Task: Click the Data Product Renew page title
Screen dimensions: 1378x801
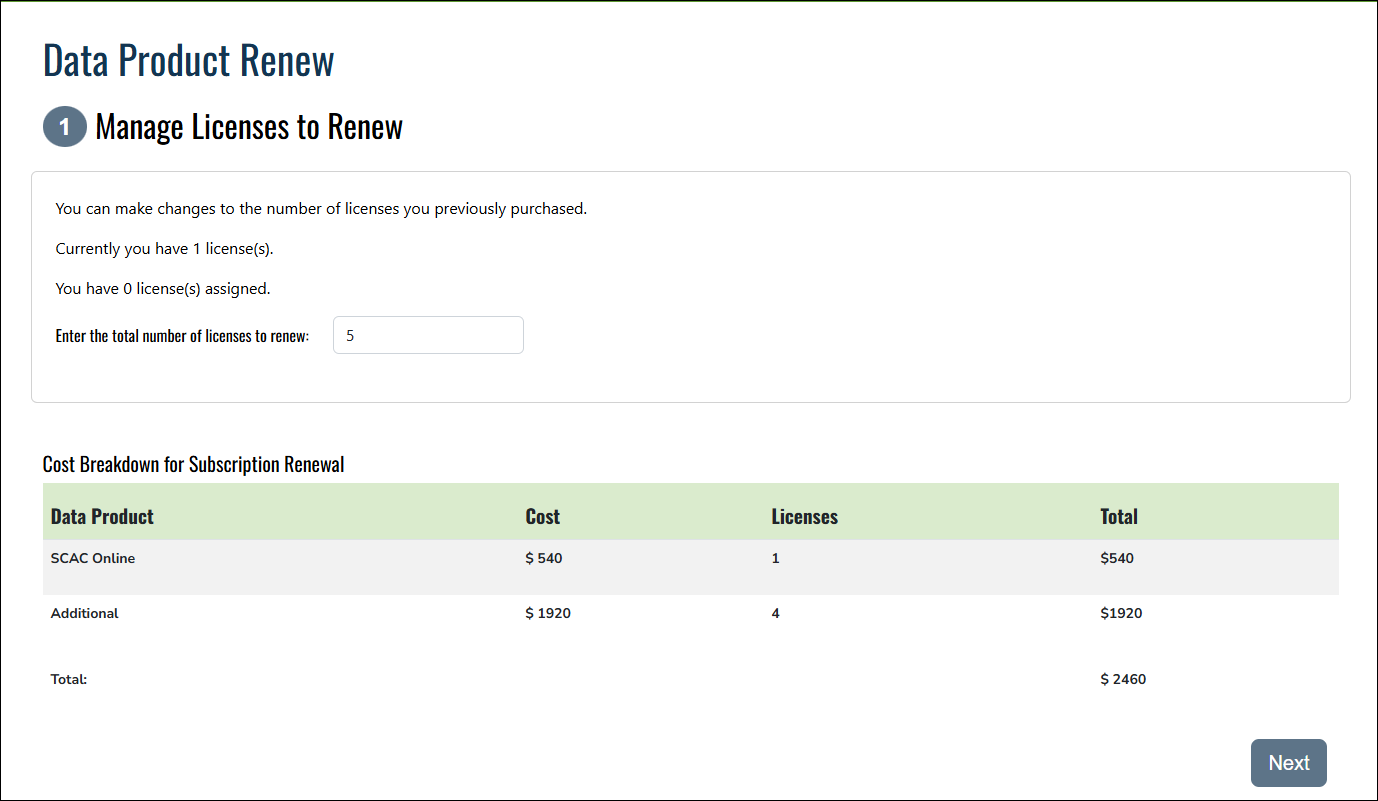Action: pyautogui.click(x=188, y=61)
